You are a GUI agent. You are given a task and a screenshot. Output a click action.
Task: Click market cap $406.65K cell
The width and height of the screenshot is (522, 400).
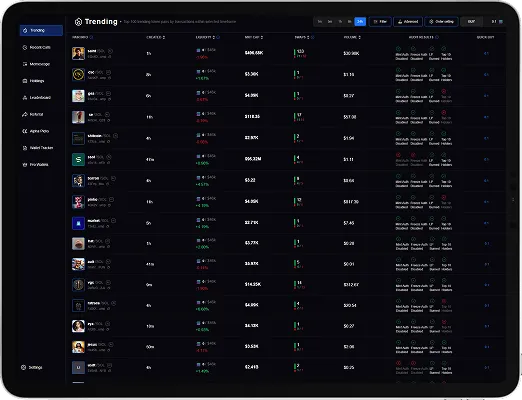pyautogui.click(x=254, y=53)
